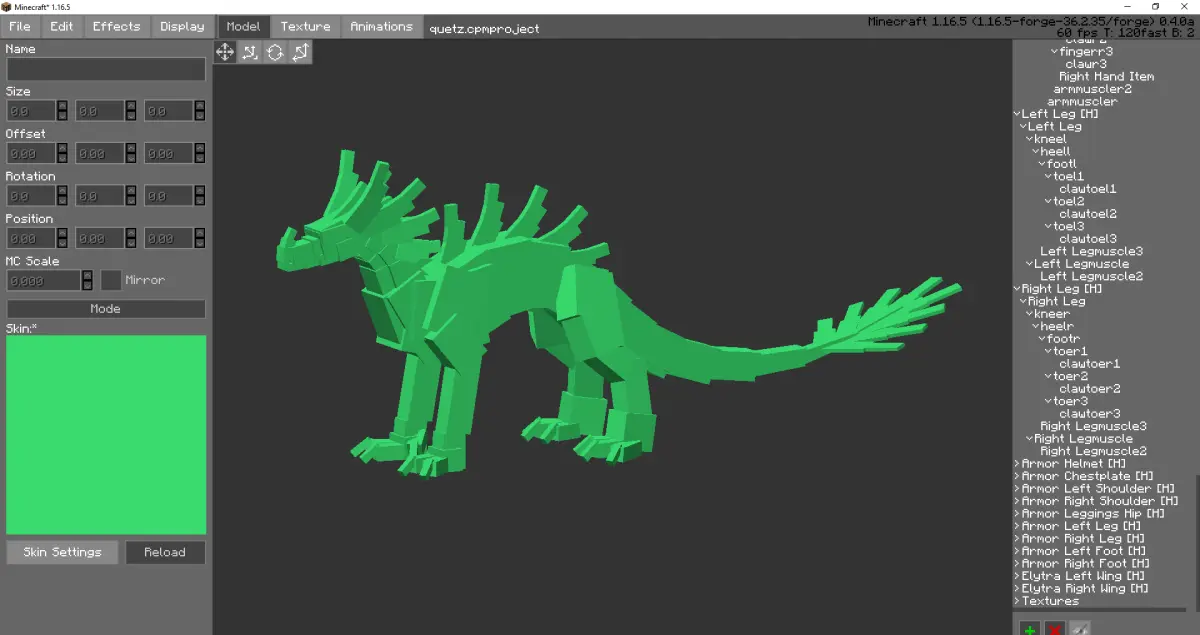Collapse the Left Leg [H] group
1200x635 pixels.
pyautogui.click(x=1017, y=114)
